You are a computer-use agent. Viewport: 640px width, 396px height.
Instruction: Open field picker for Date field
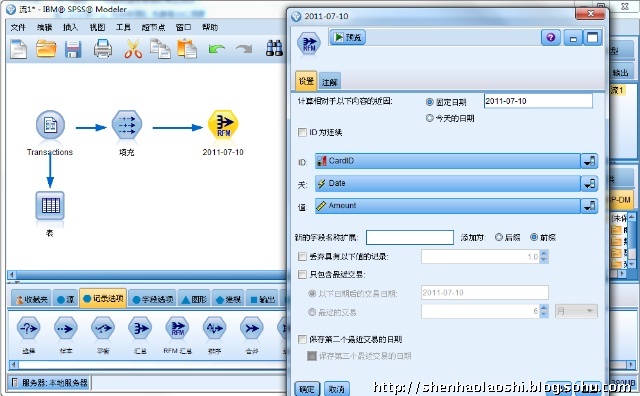(x=589, y=184)
